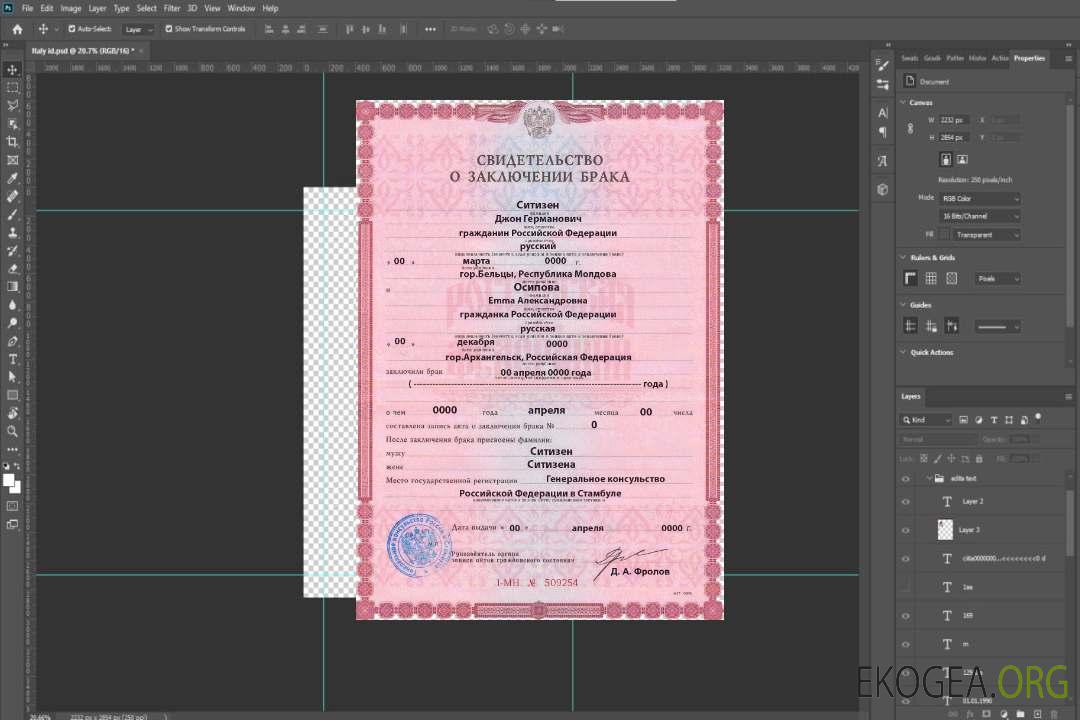
Task: Select the Object Selection tool
Action: coord(12,124)
